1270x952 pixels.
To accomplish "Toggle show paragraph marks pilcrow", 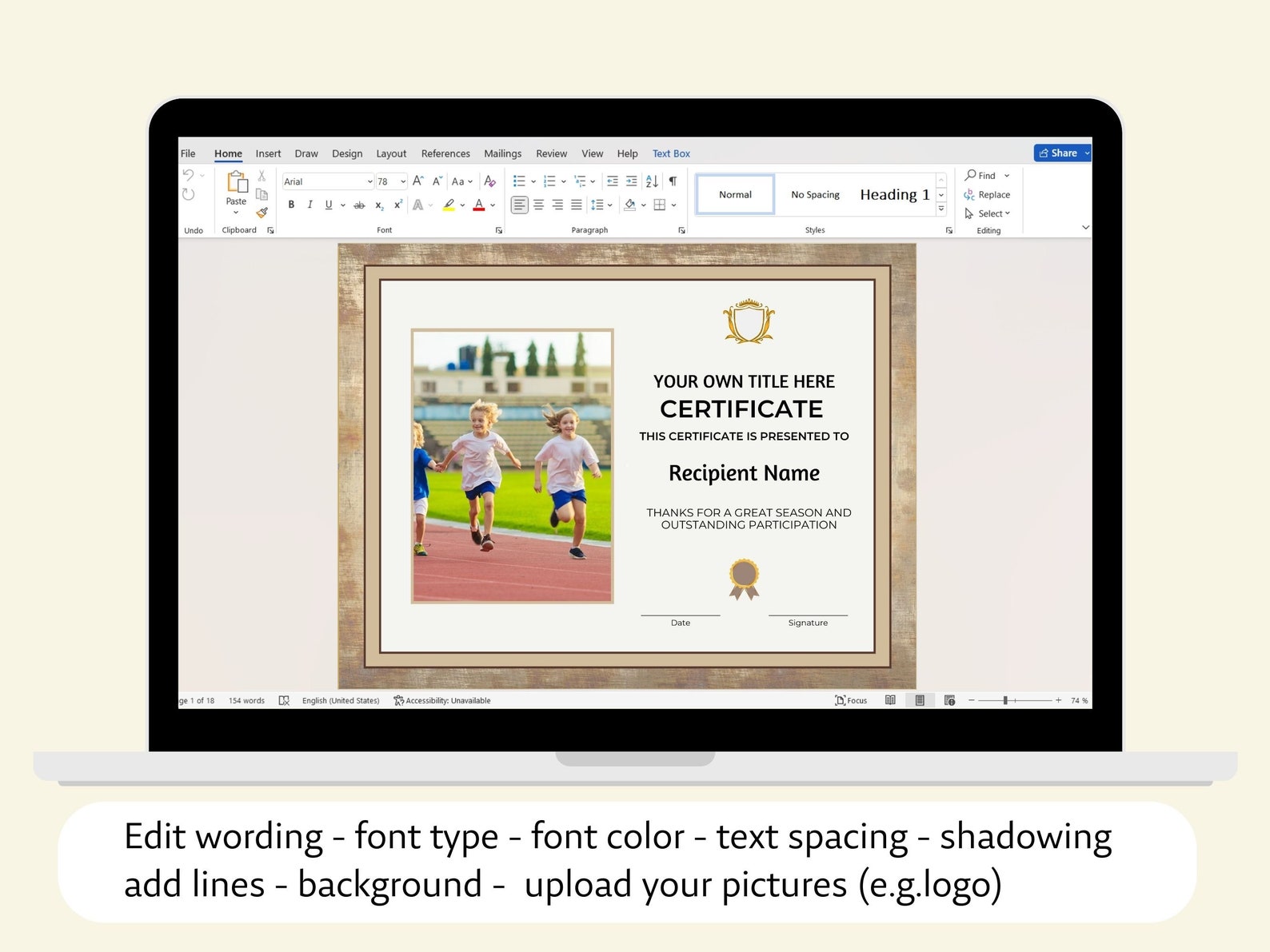I will coord(673,181).
